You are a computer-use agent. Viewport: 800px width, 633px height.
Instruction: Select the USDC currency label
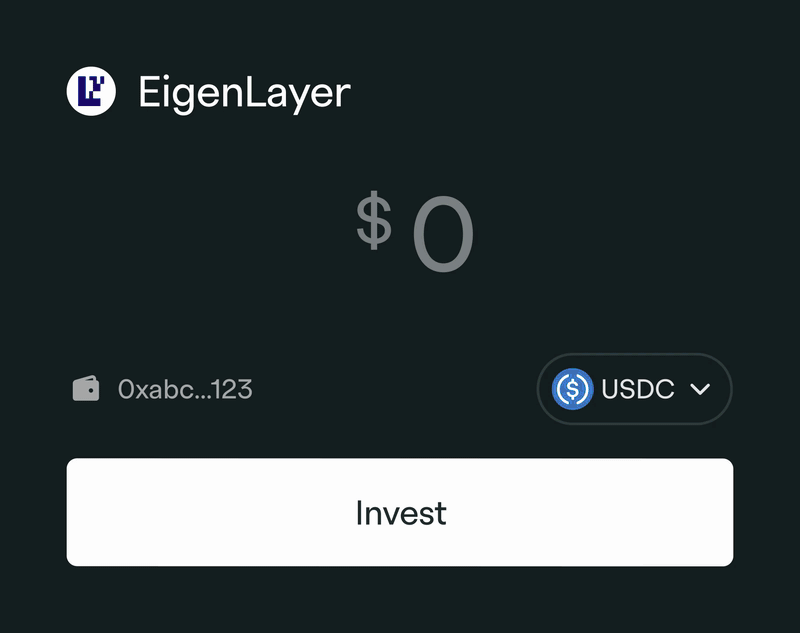(x=638, y=389)
